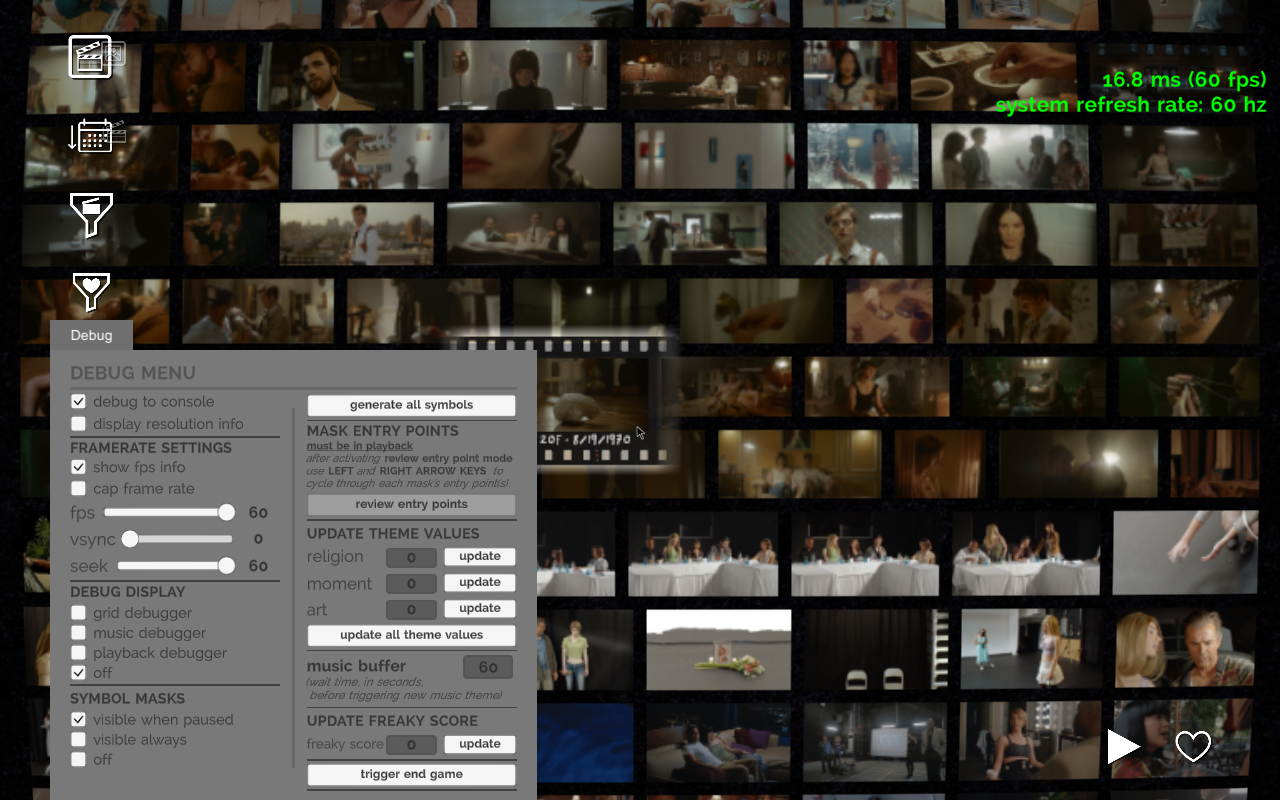Click the art value field
This screenshot has width=1280, height=800.
tap(411, 609)
